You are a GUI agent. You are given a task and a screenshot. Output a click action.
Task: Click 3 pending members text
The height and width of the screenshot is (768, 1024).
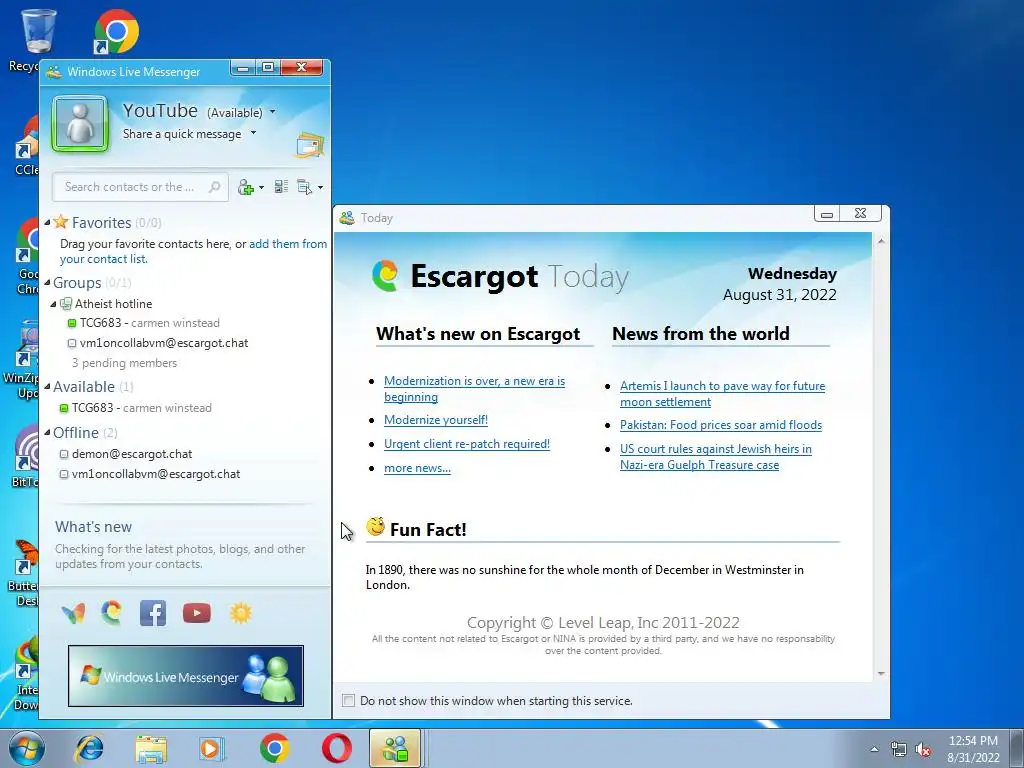pos(124,363)
